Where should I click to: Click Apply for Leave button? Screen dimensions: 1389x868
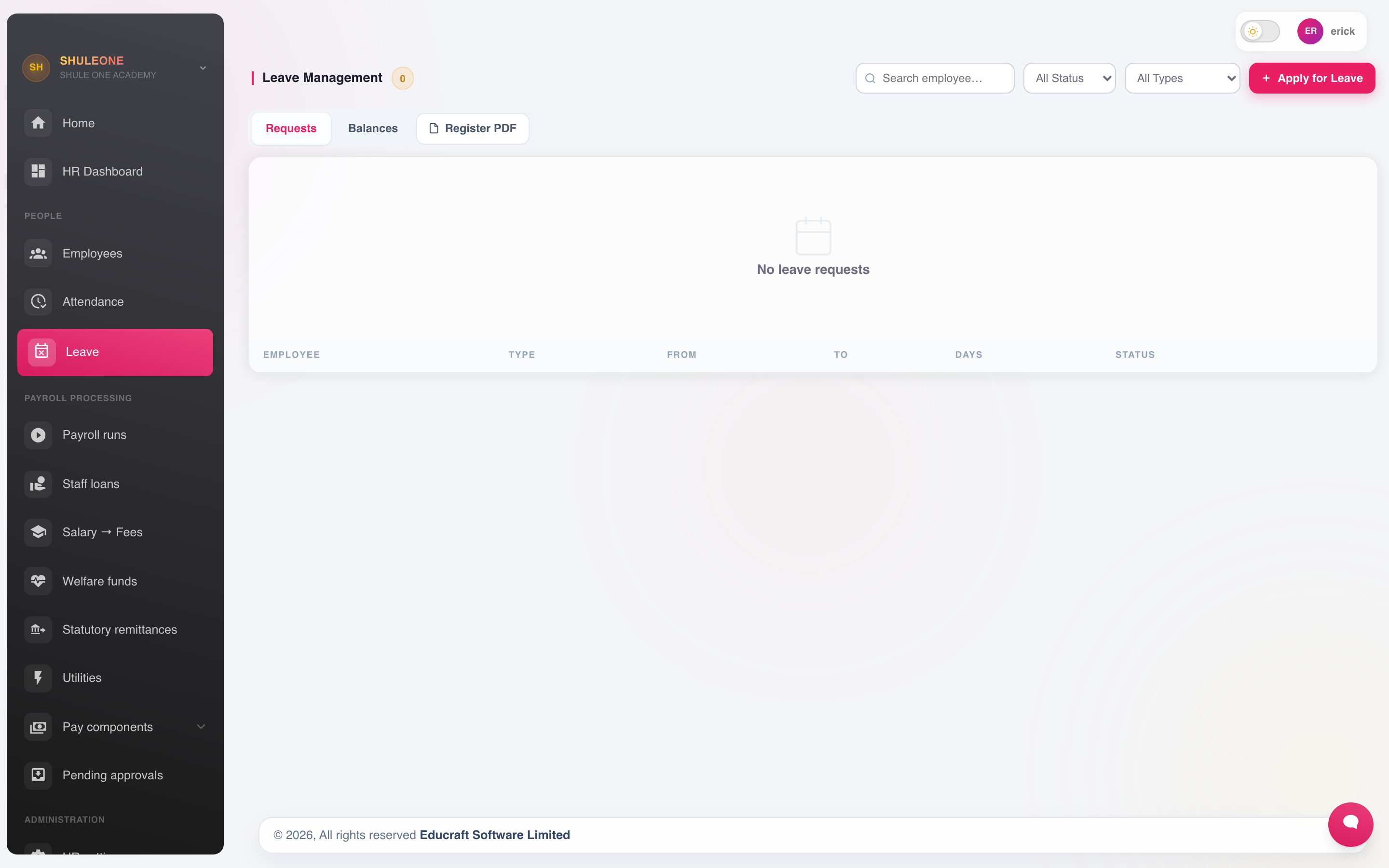tap(1311, 78)
